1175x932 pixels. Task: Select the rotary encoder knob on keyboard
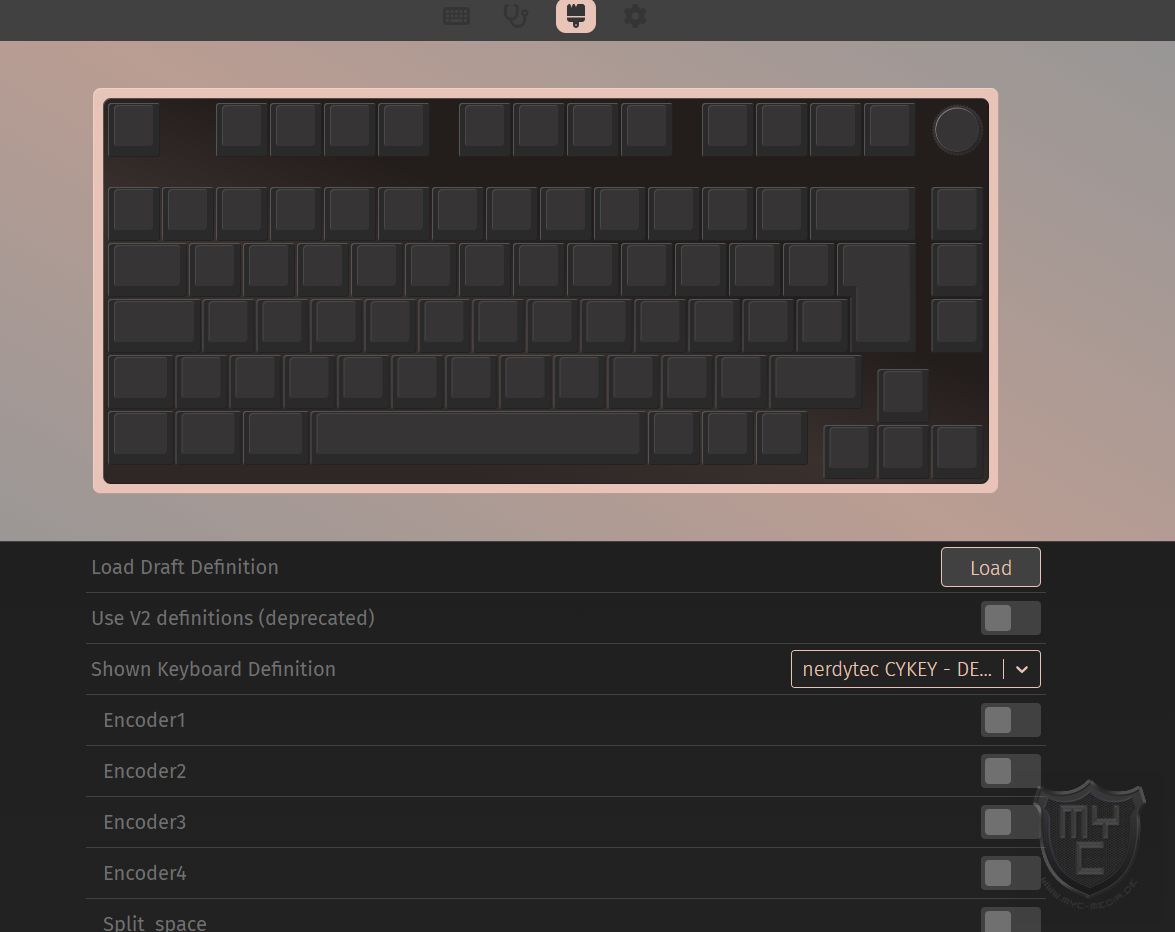957,130
